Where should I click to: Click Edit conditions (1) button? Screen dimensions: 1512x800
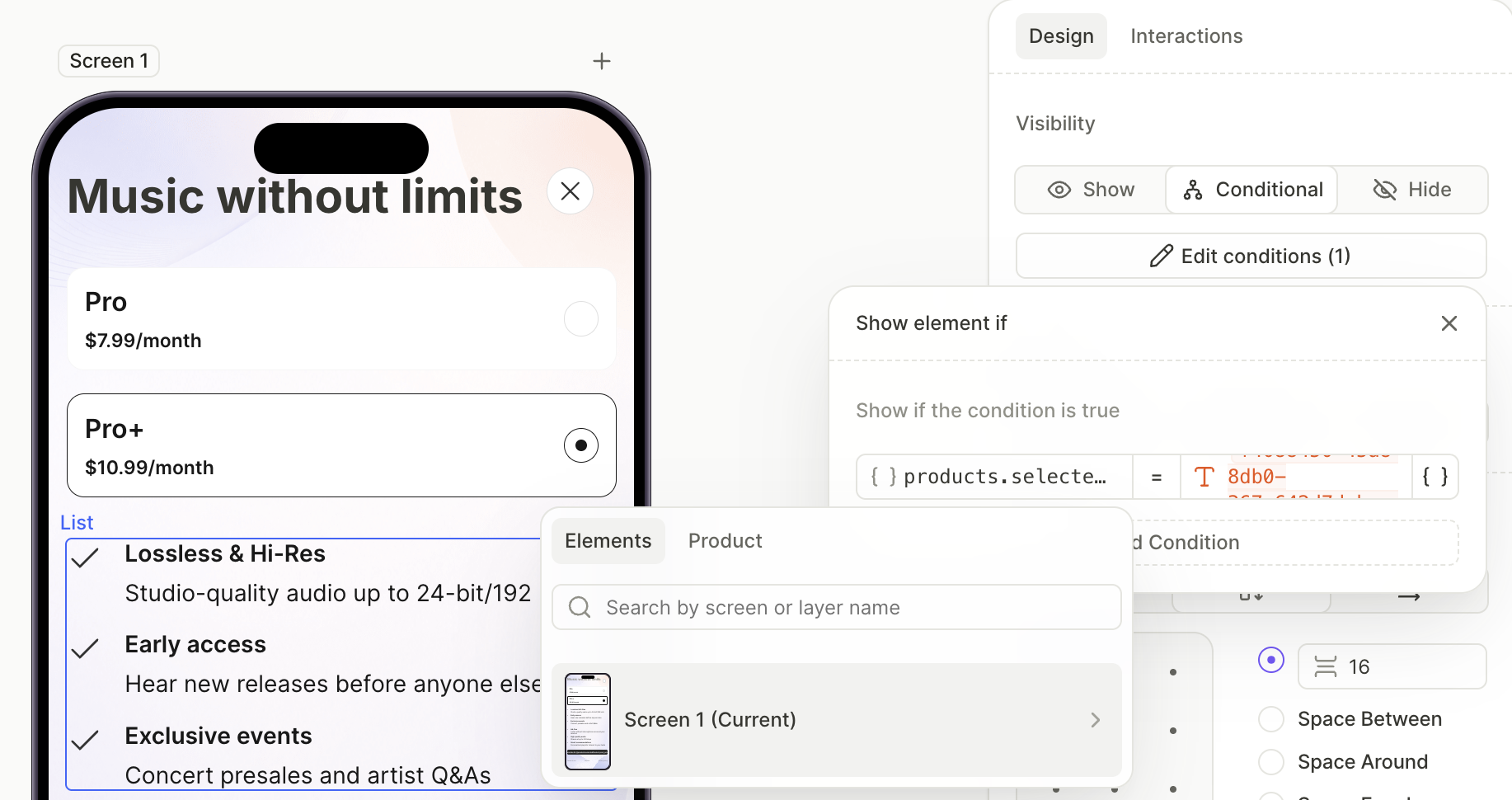[x=1251, y=256]
